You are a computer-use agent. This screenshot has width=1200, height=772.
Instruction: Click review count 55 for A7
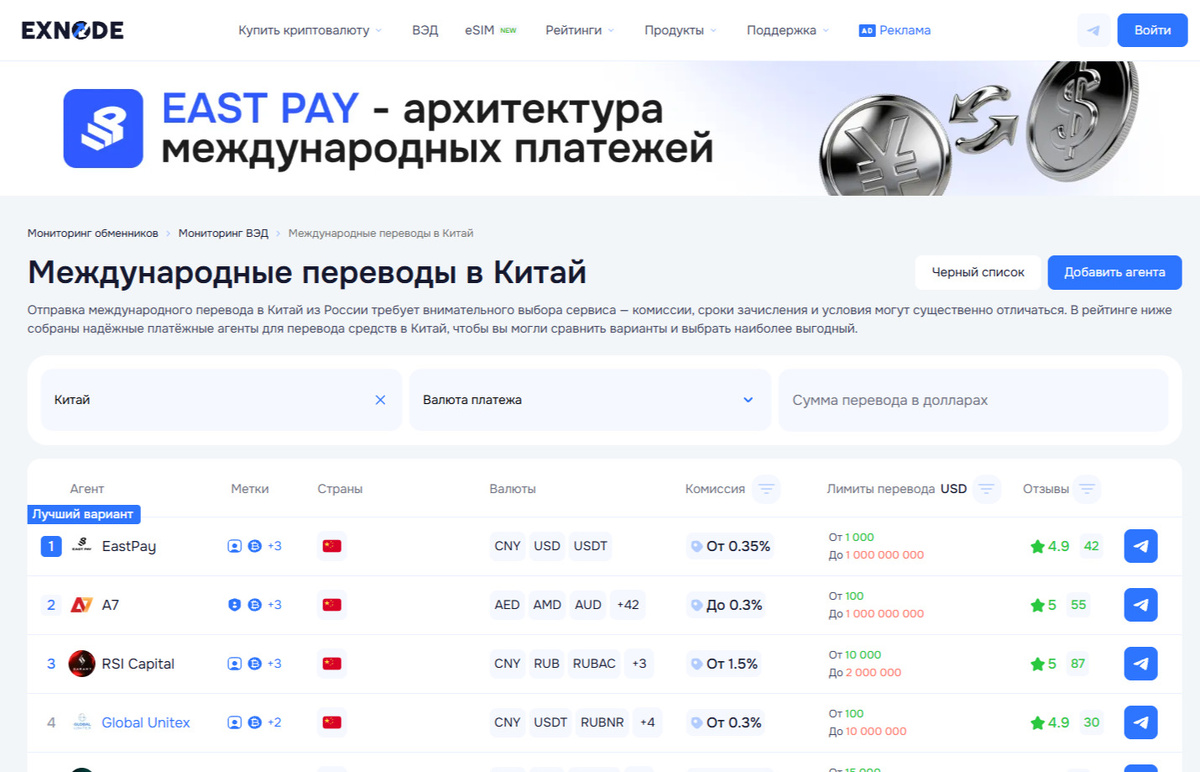click(x=1078, y=605)
